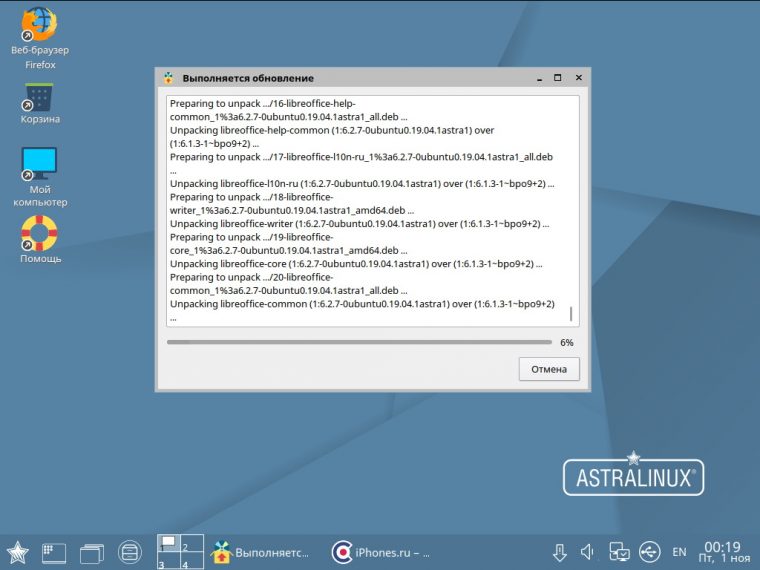
Task: Activate the iPhones.ru browser taskbar entry
Action: 380,553
